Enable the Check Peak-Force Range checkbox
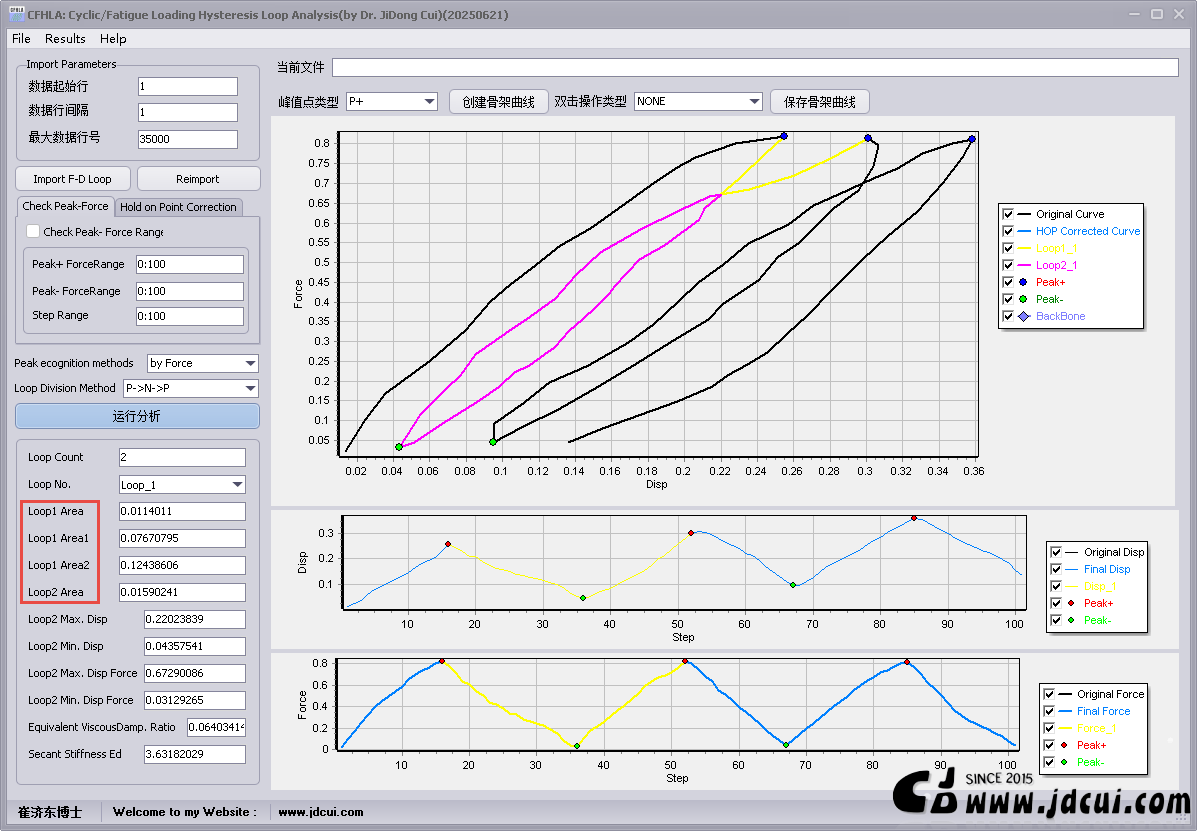Viewport: 1197px width, 831px height. click(33, 231)
